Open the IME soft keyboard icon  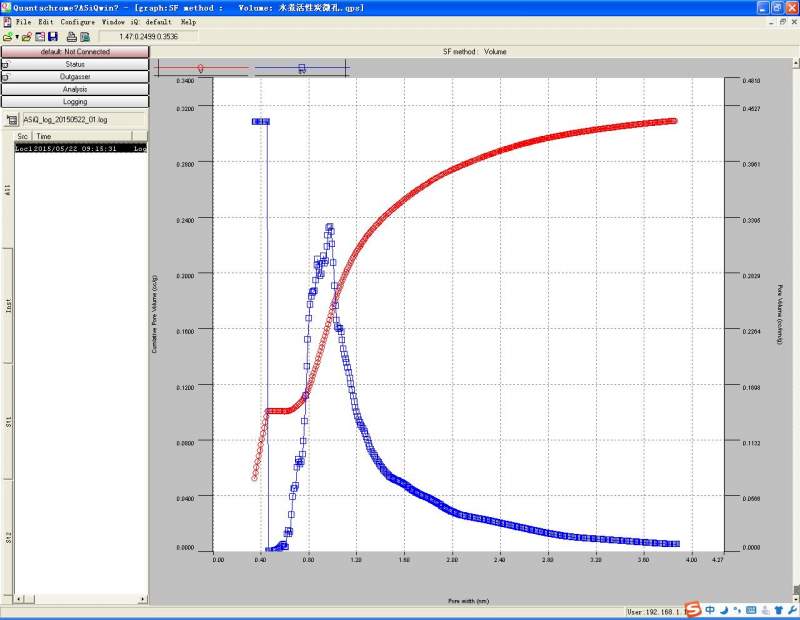[751, 610]
